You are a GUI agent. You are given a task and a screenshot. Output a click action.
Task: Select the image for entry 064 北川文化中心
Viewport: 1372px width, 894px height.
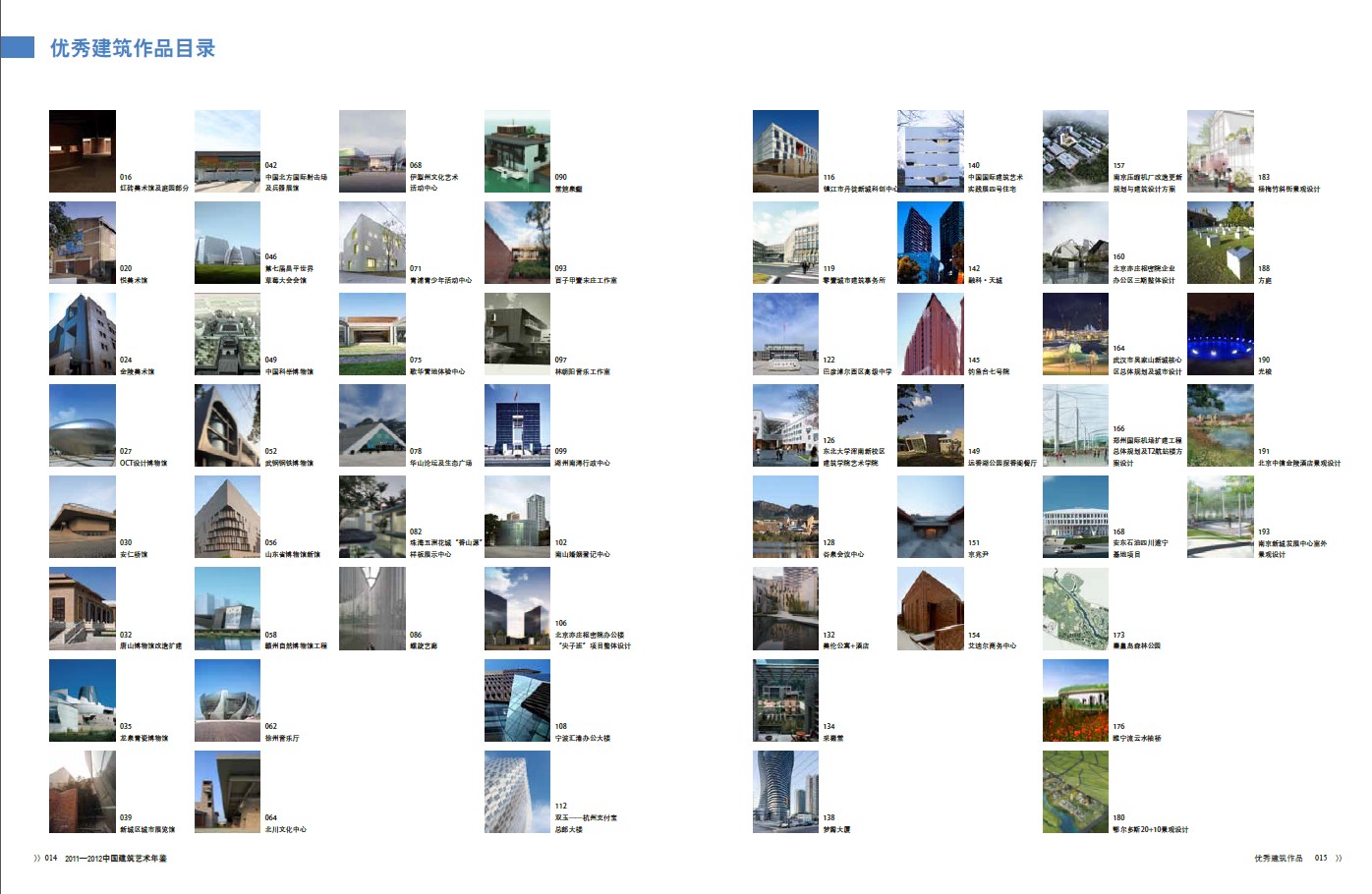[227, 792]
